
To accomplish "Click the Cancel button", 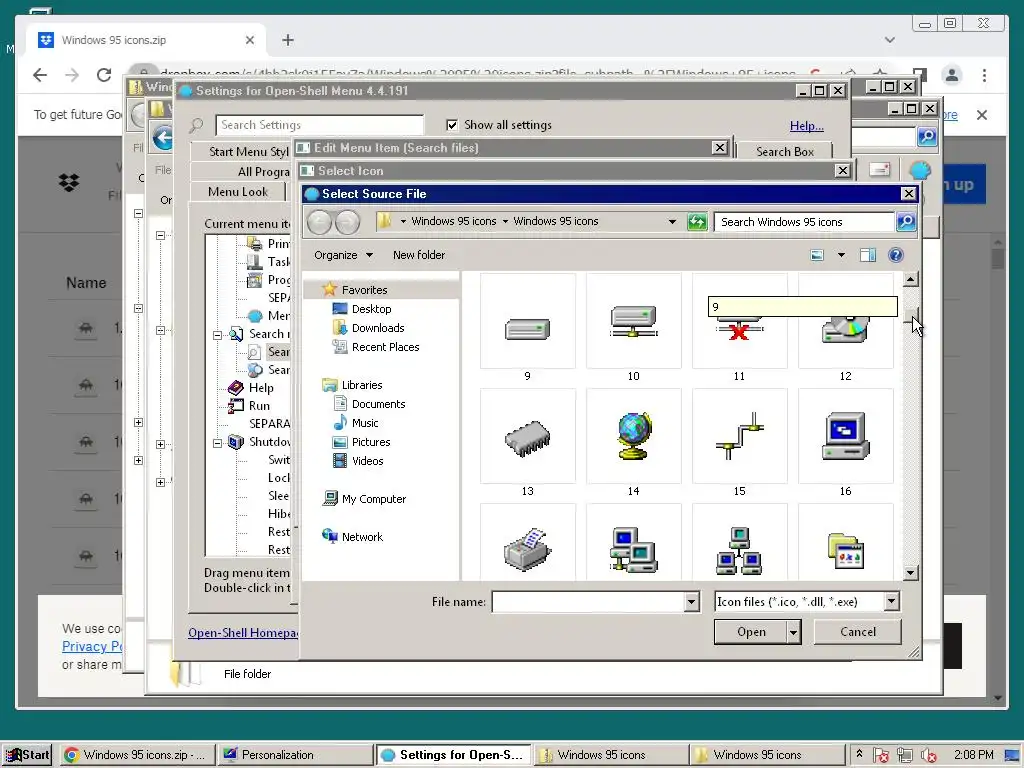I will [x=857, y=632].
